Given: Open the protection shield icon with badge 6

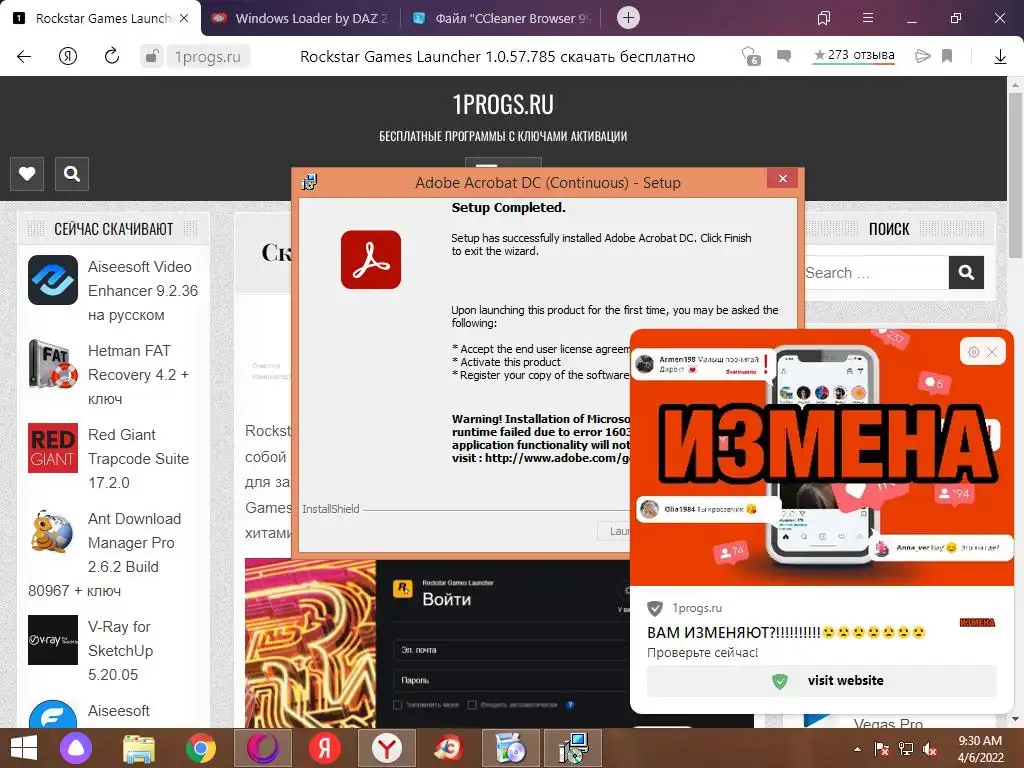Looking at the screenshot, I should point(751,56).
